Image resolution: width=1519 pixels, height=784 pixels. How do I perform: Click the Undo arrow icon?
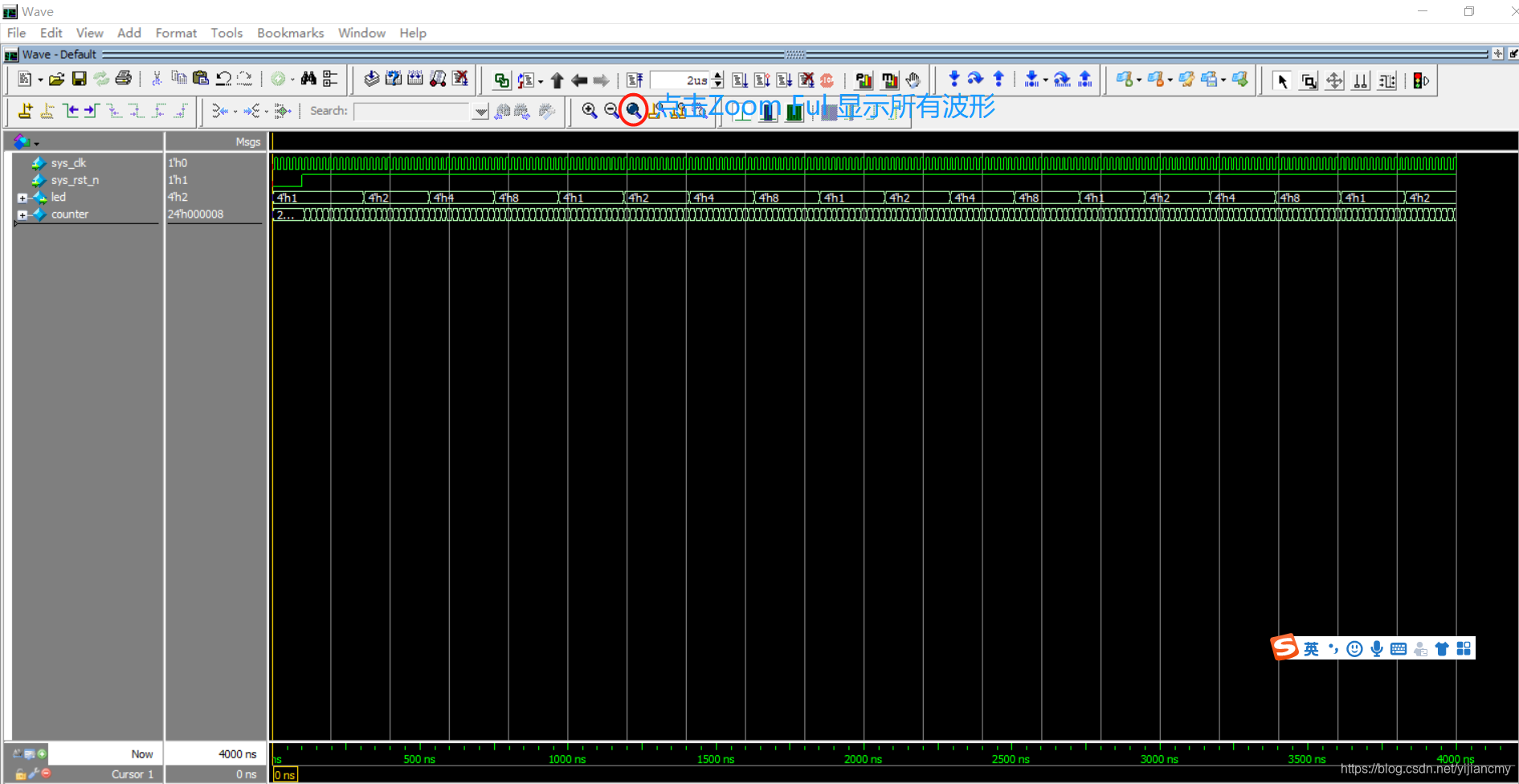(x=223, y=79)
